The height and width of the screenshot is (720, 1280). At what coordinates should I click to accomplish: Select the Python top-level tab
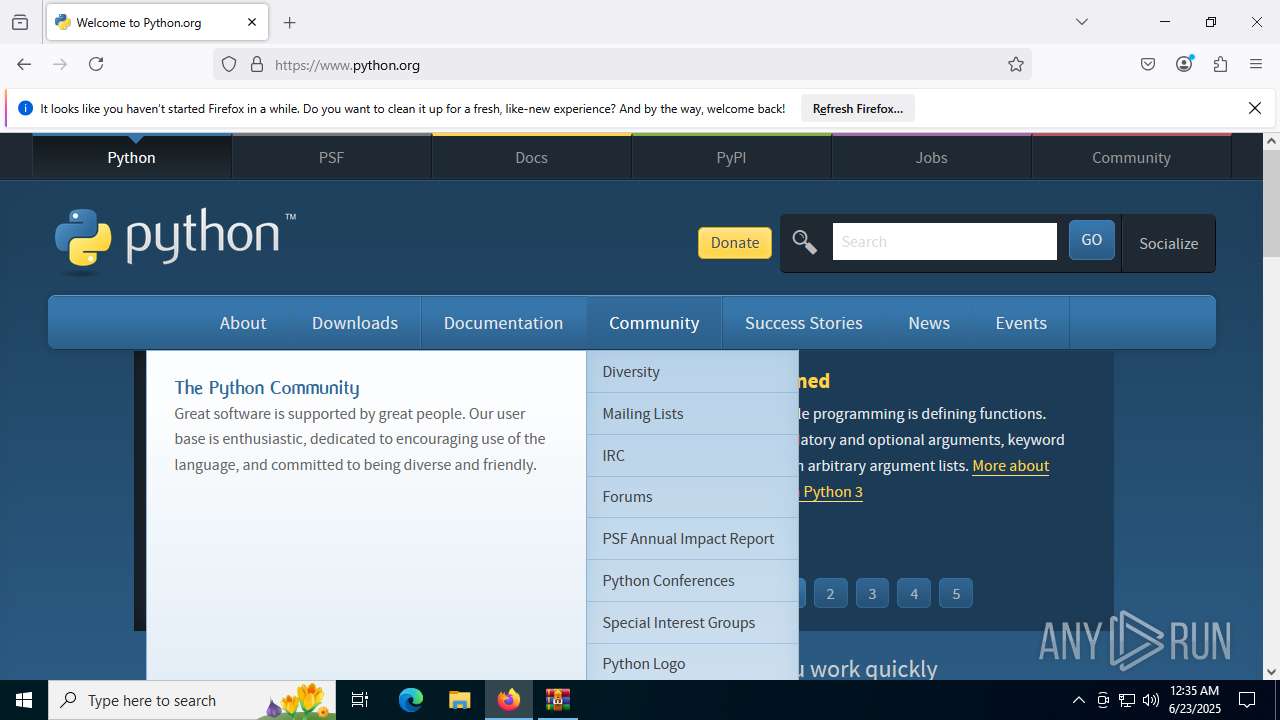(x=132, y=157)
